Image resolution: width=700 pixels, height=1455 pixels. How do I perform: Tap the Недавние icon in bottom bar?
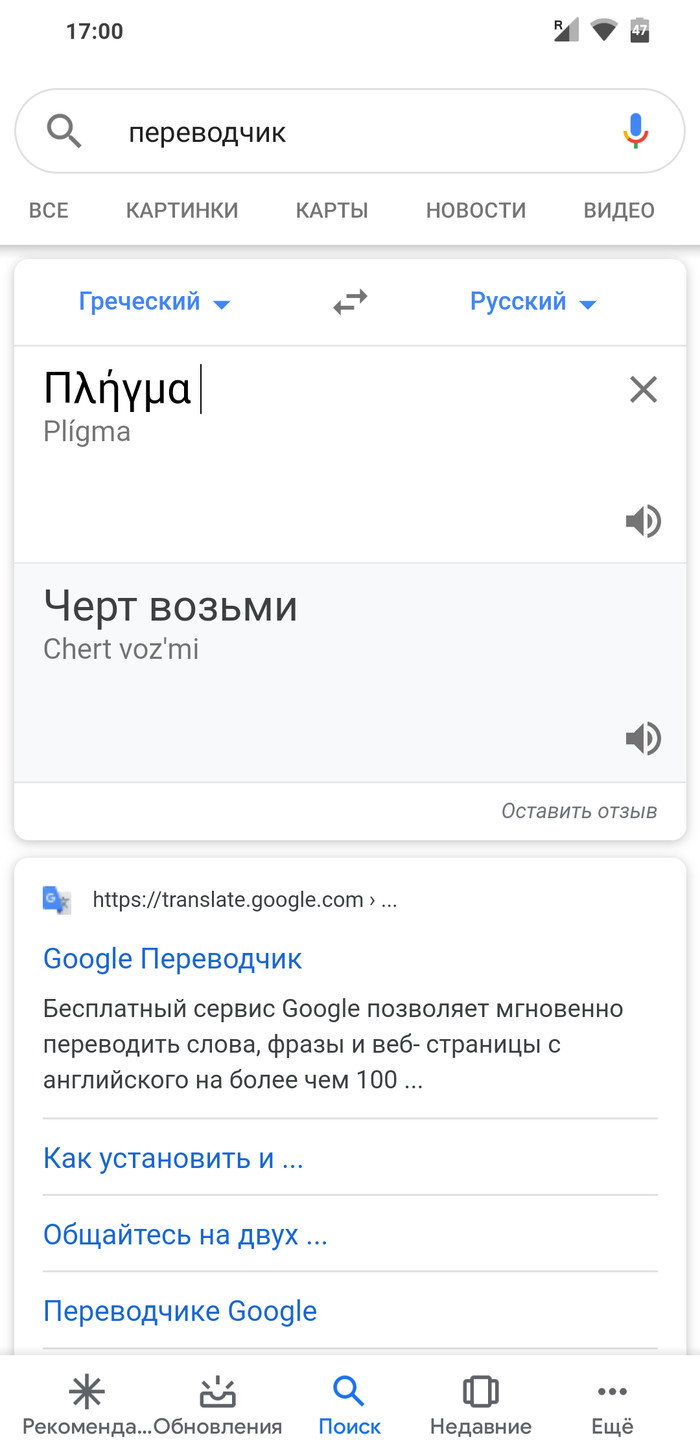click(x=480, y=1403)
